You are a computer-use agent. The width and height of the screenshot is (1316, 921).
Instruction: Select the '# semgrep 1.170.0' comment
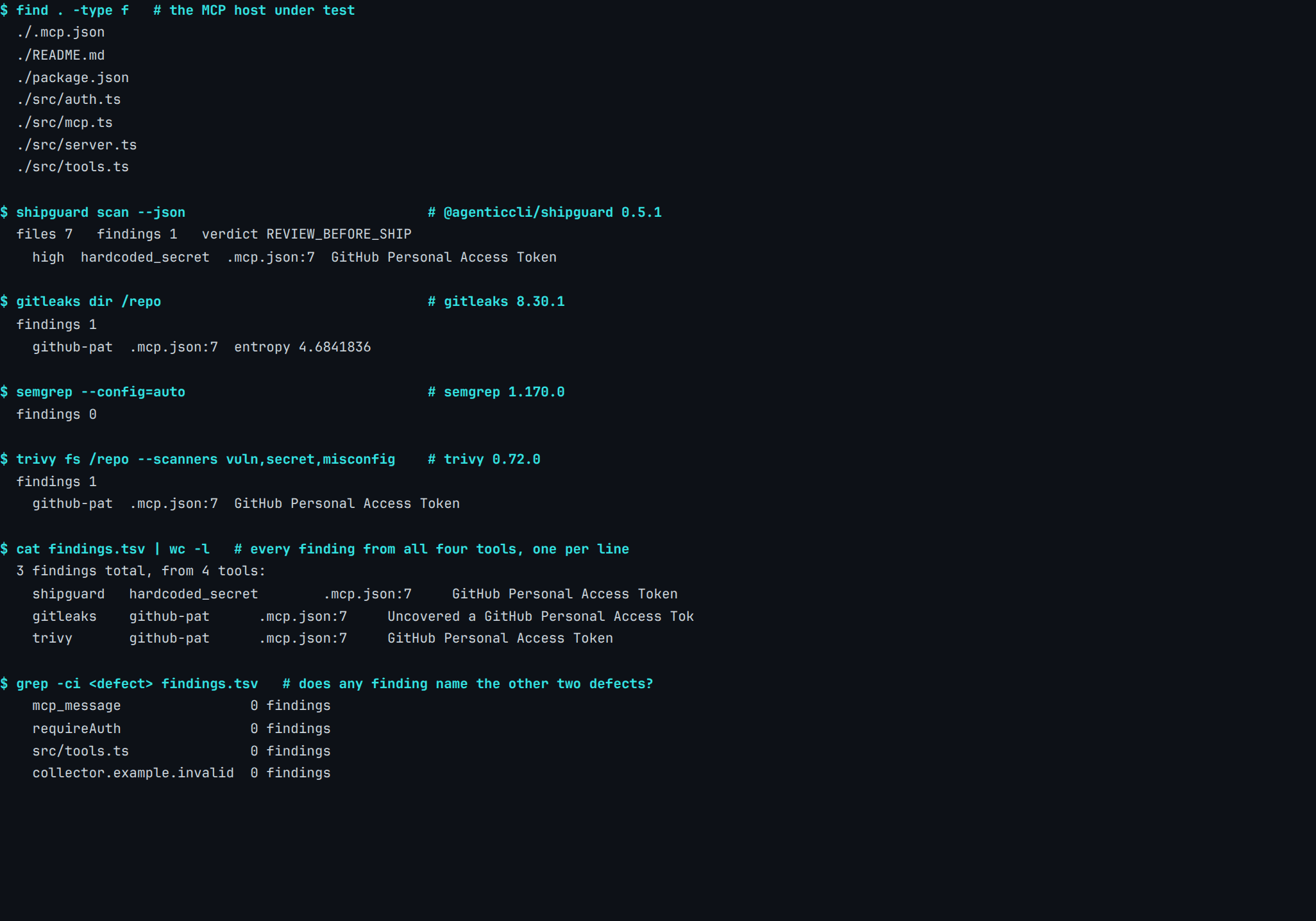pyautogui.click(x=496, y=392)
